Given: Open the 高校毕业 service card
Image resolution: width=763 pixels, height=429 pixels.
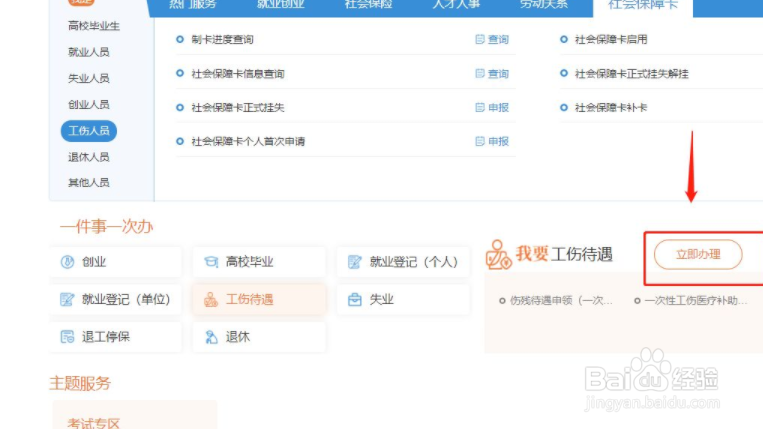Looking at the screenshot, I should coord(259,262).
